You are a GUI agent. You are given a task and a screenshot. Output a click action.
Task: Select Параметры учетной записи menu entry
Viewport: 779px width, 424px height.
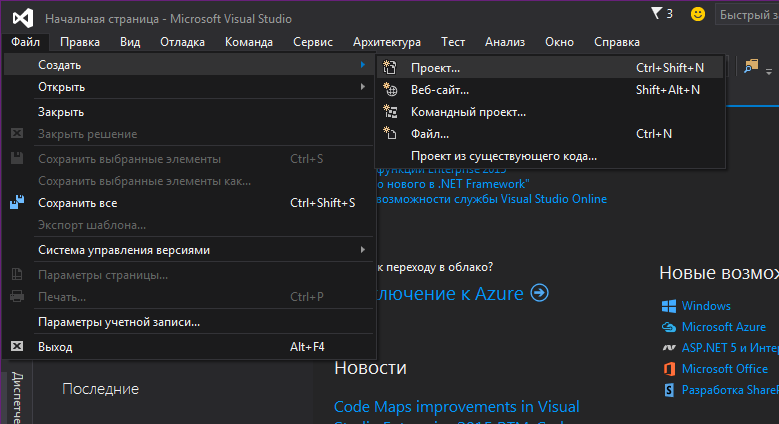tap(119, 322)
